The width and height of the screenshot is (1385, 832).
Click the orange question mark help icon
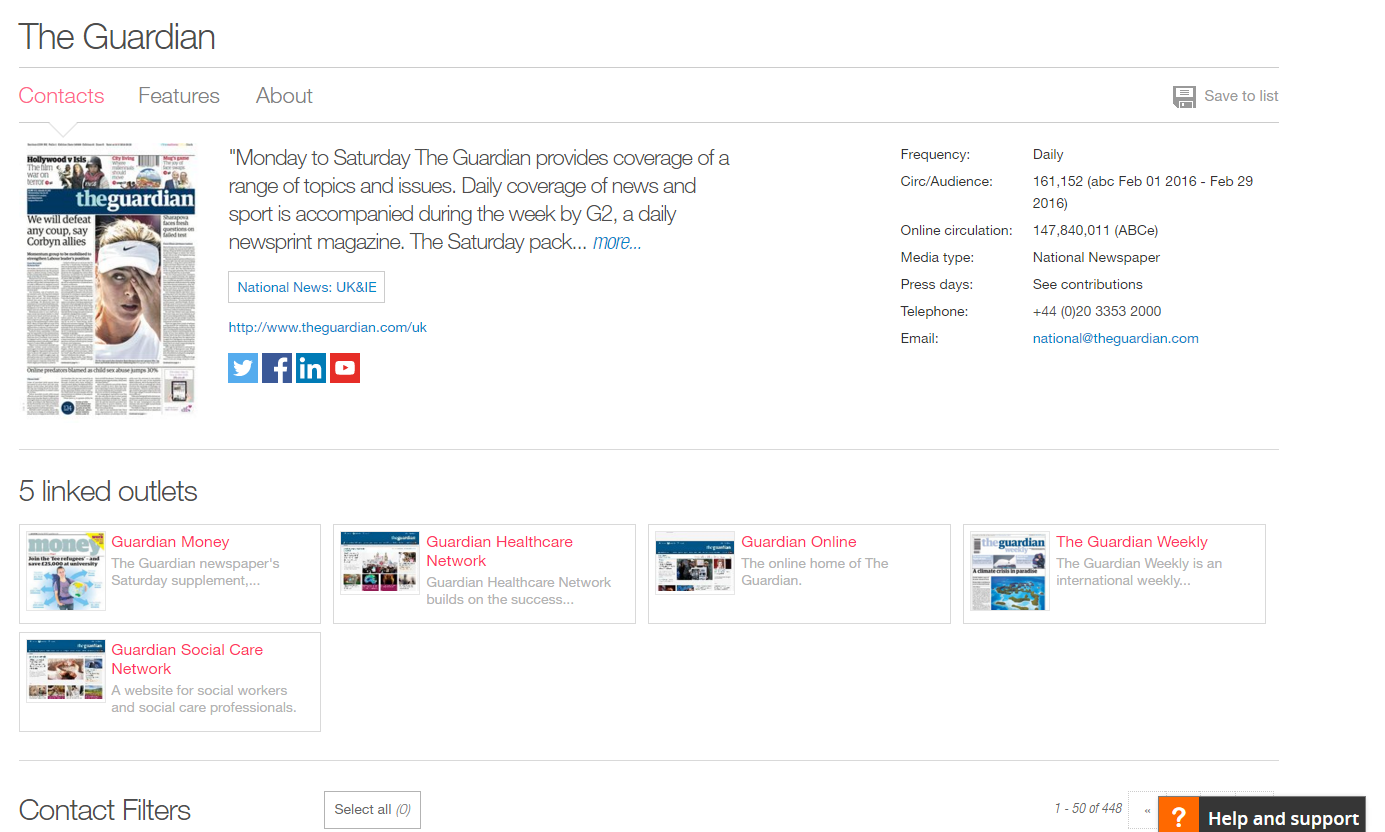(x=1179, y=817)
